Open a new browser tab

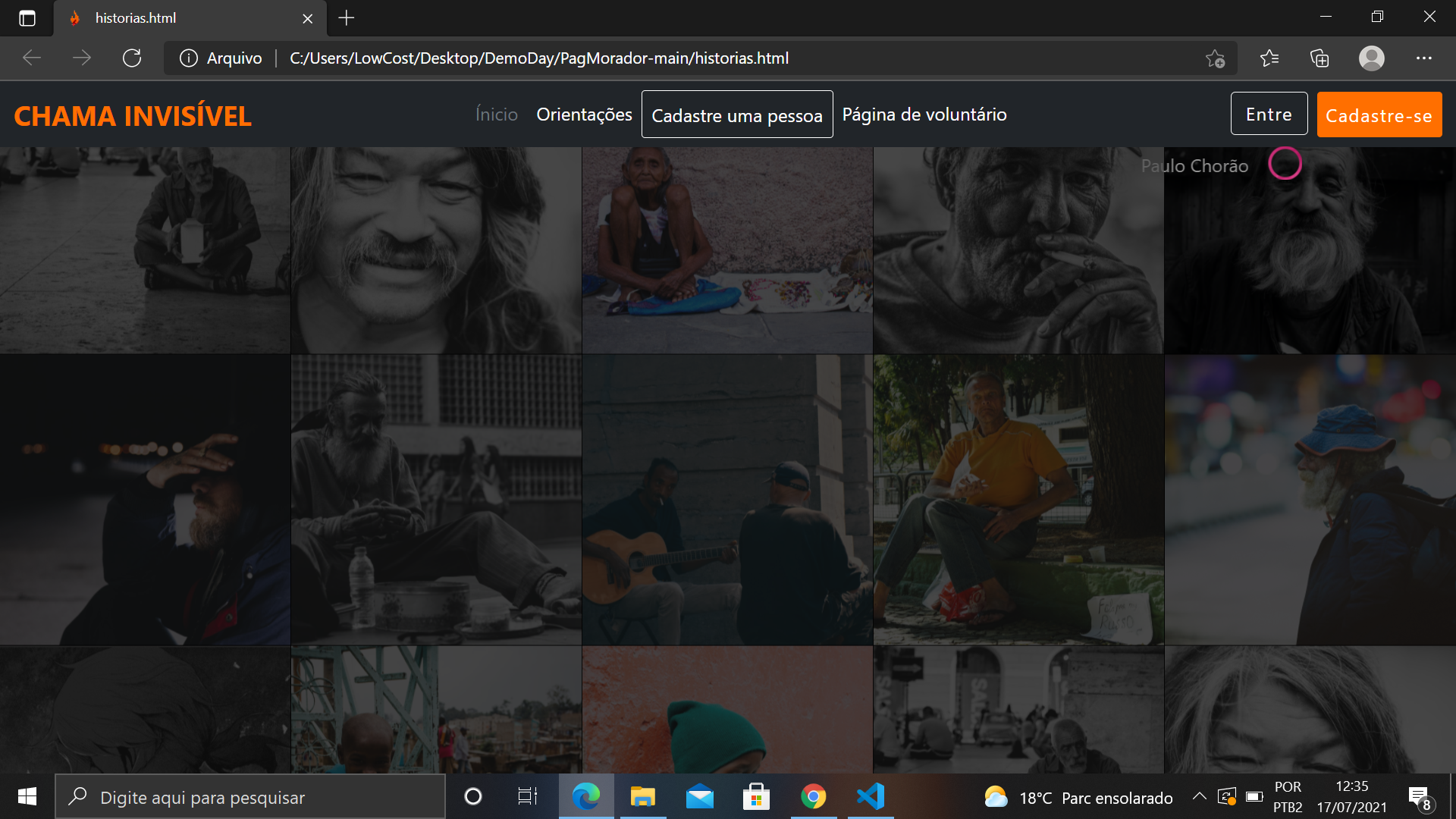pyautogui.click(x=347, y=18)
